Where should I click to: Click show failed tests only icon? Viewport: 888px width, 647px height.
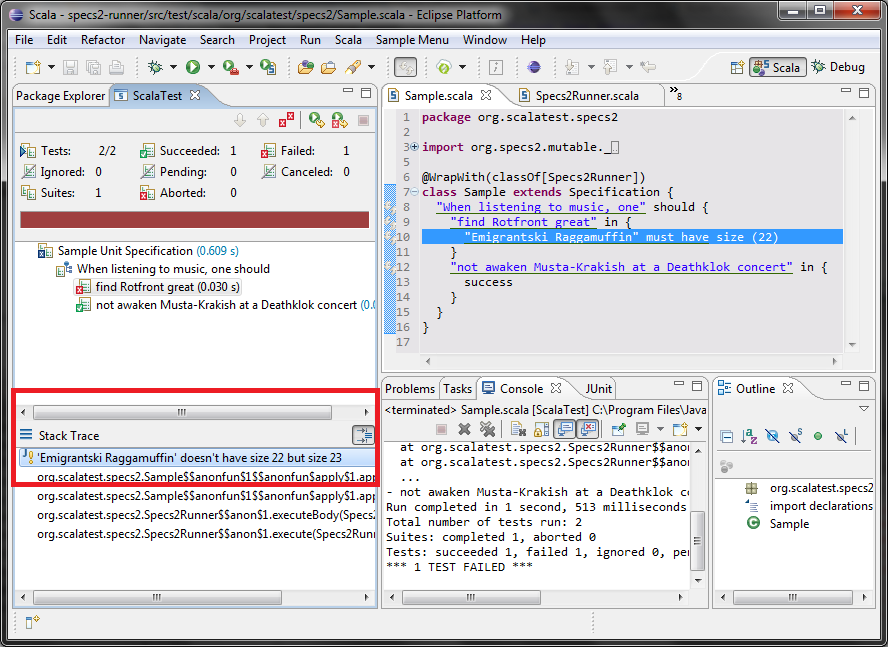coord(287,120)
